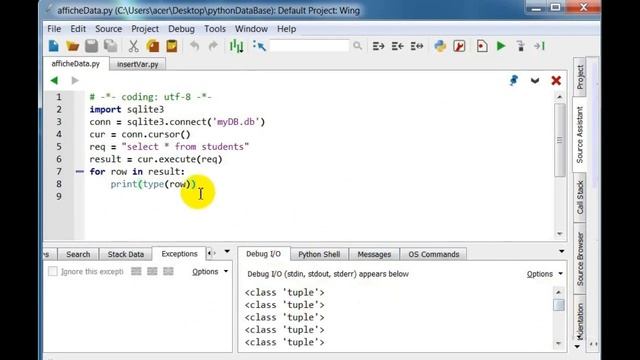
Task: Click the Step Into debug icon
Action: click(520, 46)
